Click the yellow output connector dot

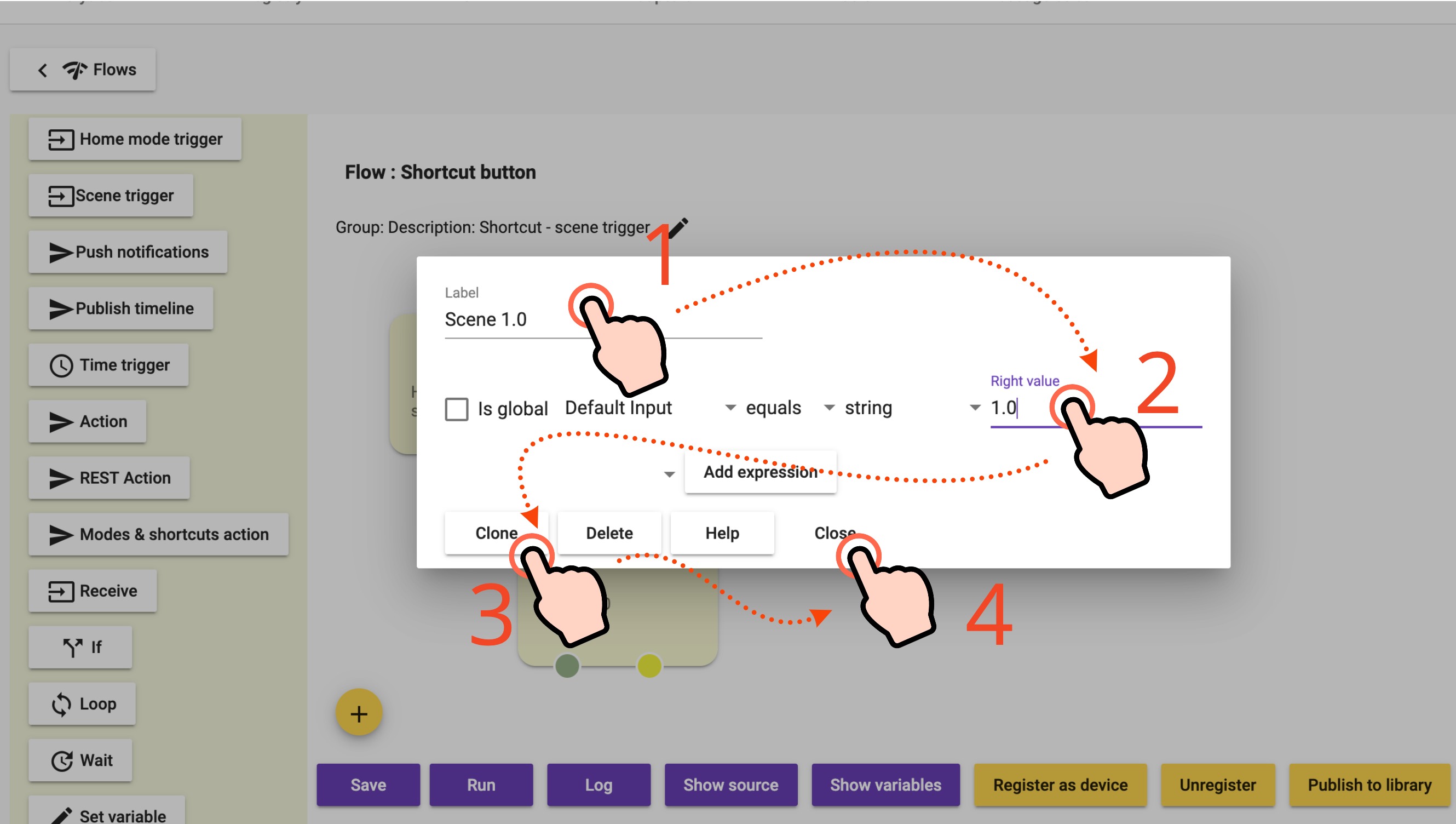click(649, 666)
